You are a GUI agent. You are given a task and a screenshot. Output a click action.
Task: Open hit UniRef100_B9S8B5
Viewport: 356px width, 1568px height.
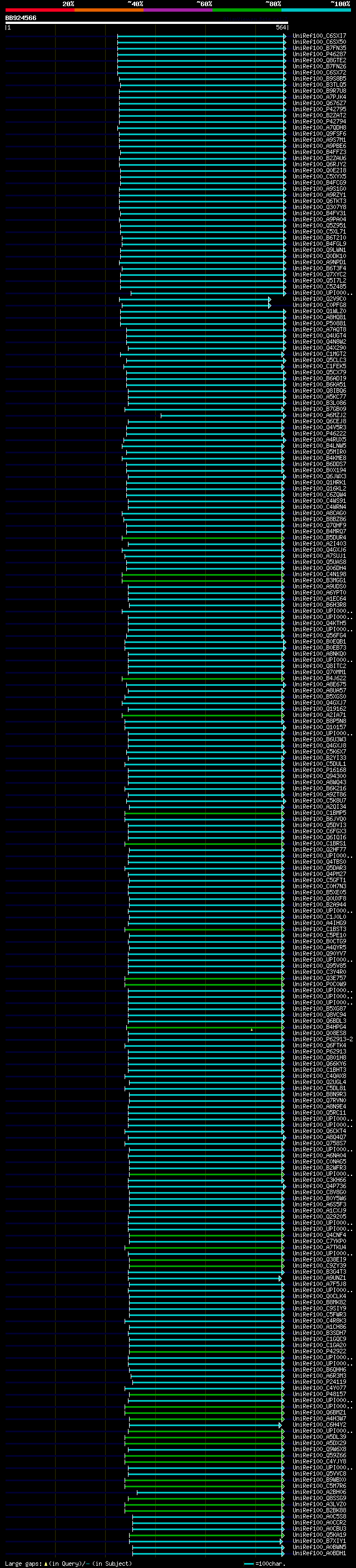point(319,78)
